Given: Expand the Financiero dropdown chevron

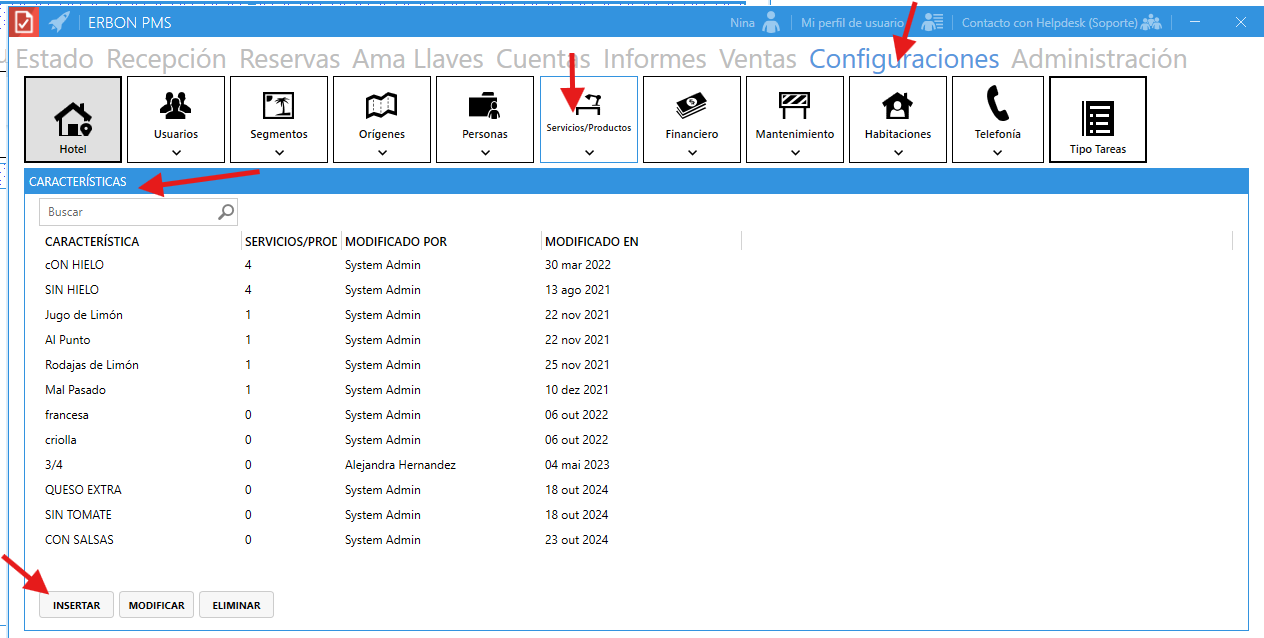Looking at the screenshot, I should click(x=692, y=152).
